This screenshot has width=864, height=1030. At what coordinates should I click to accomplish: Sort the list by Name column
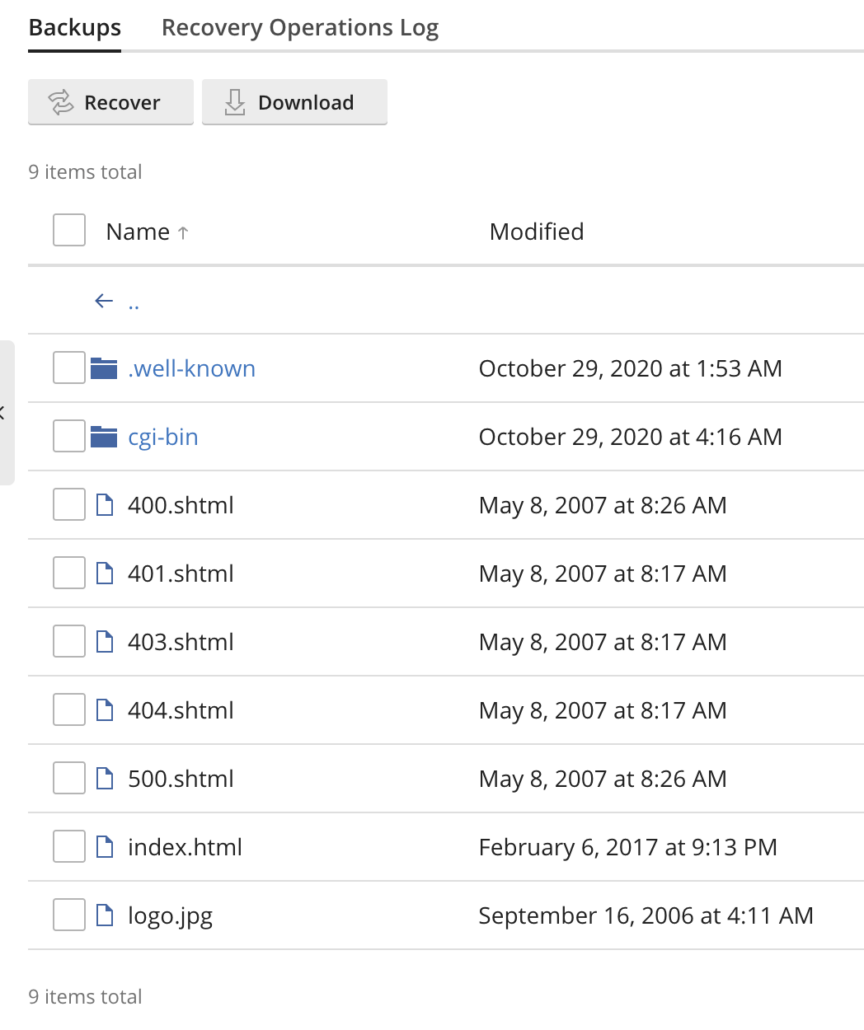click(147, 231)
